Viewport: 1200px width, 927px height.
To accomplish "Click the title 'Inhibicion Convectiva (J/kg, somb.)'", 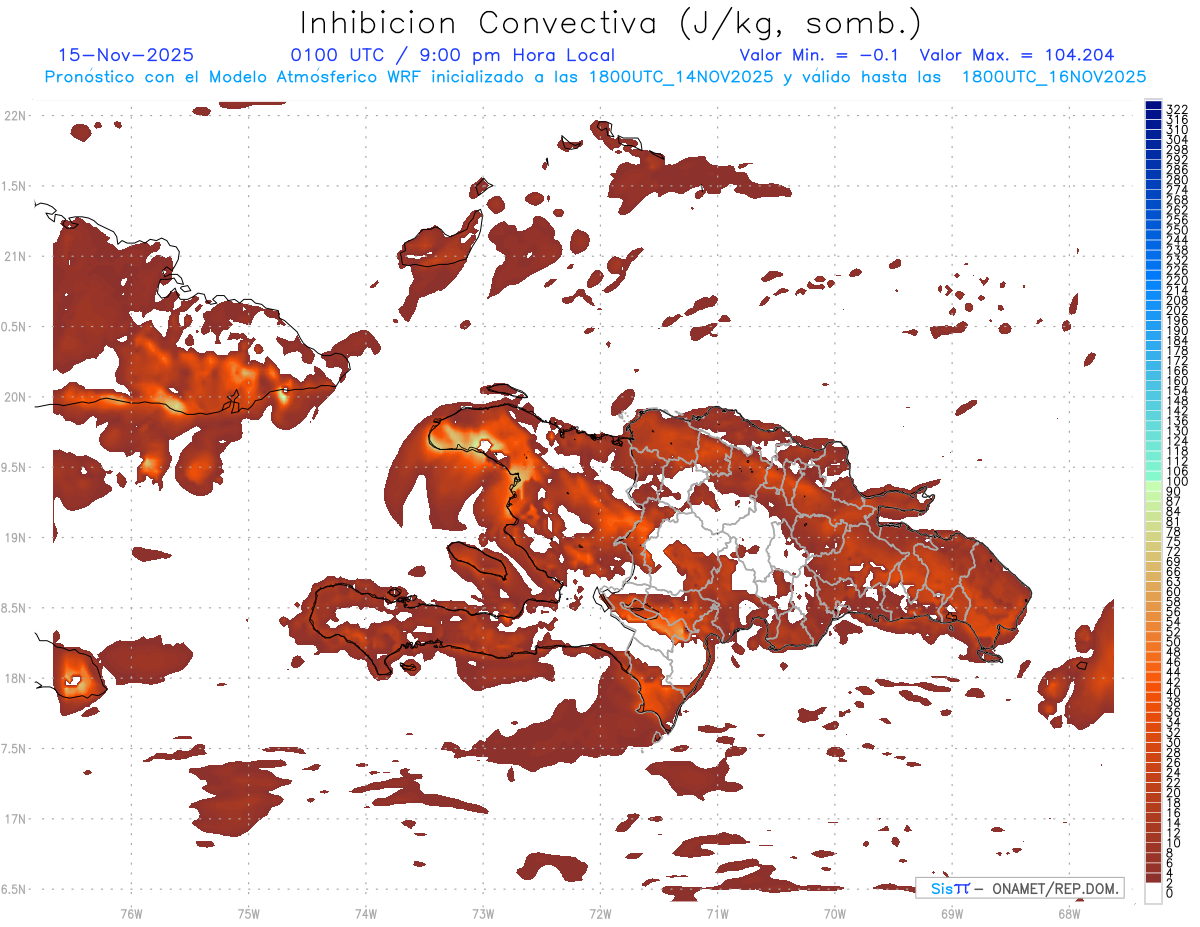I will pos(610,24).
